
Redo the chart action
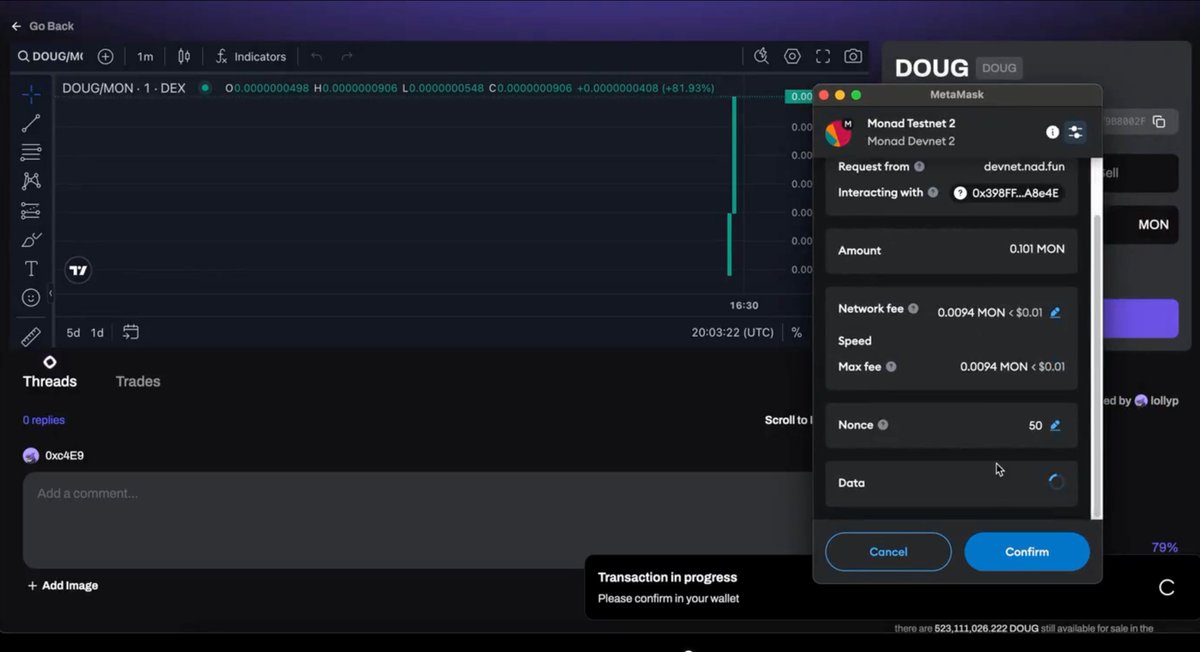tap(347, 57)
